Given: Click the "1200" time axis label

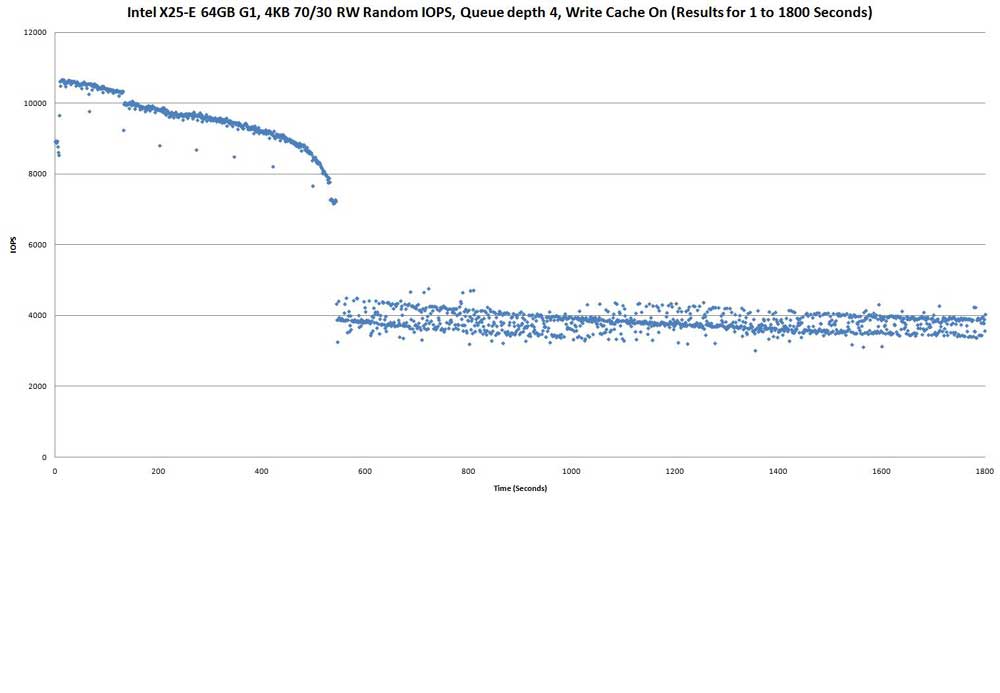Looking at the screenshot, I should click(675, 472).
